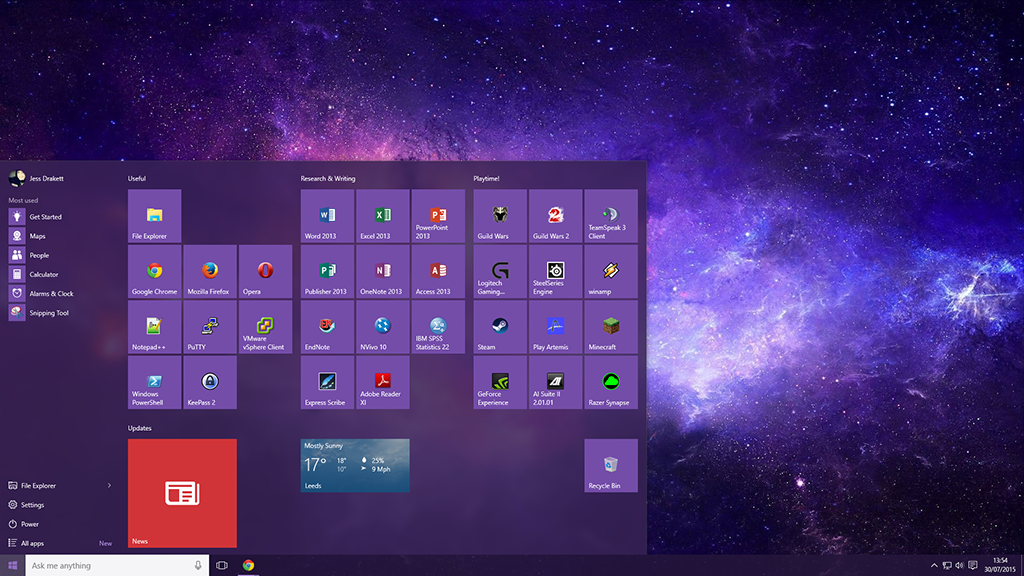Open EndNote tile
The width and height of the screenshot is (1024, 576).
point(327,327)
